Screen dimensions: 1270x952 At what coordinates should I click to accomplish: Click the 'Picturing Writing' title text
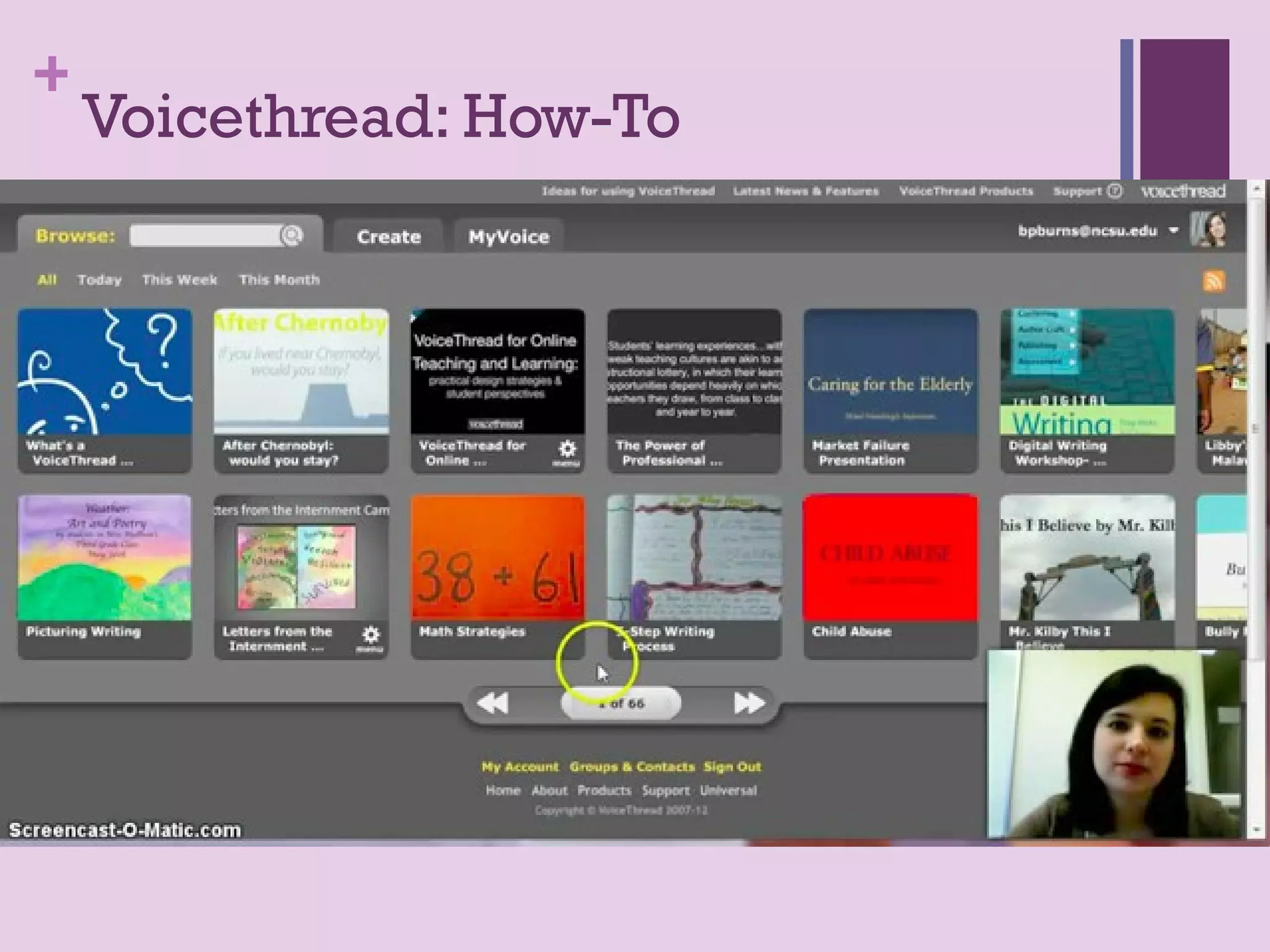click(x=83, y=631)
